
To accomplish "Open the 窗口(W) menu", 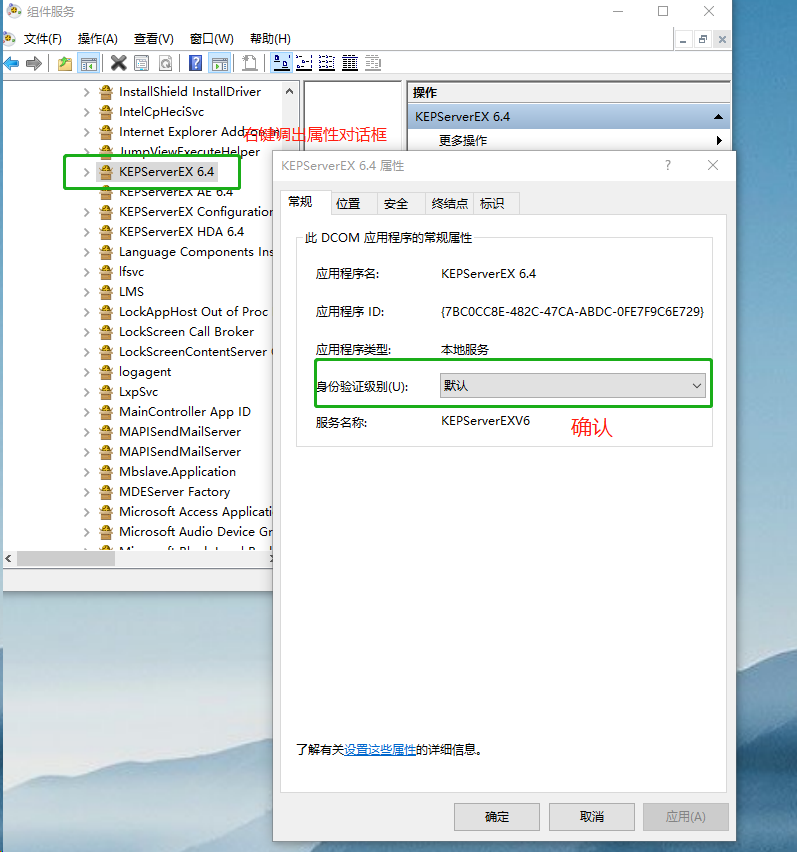I will 211,39.
